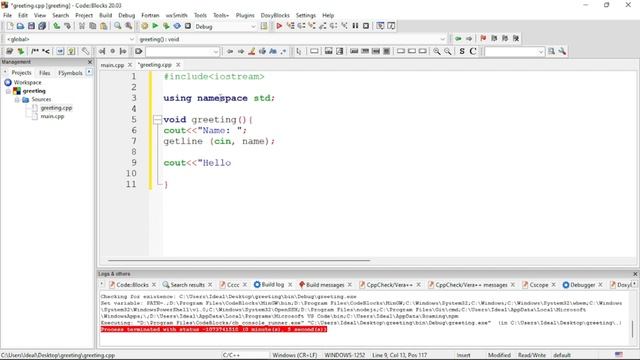
Task: Redo the edit with toolbar icon
Action: point(67,26)
